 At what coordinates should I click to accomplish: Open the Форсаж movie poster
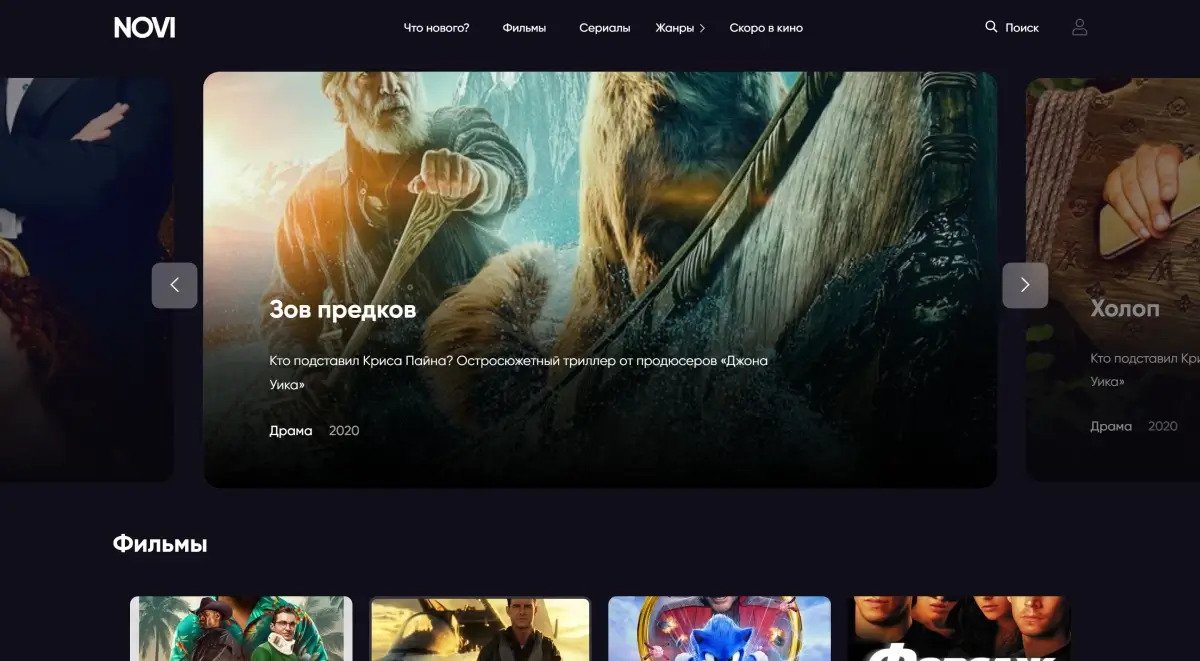pos(959,629)
